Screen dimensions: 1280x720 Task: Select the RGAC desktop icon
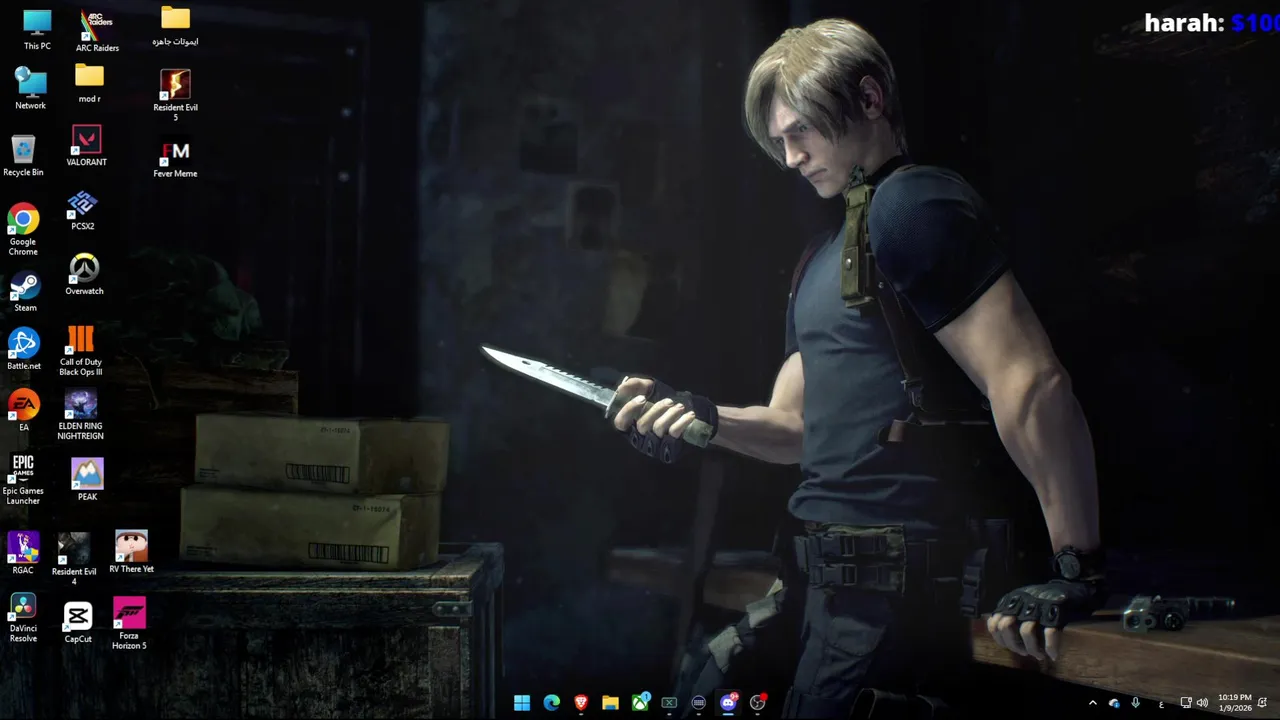pos(23,554)
